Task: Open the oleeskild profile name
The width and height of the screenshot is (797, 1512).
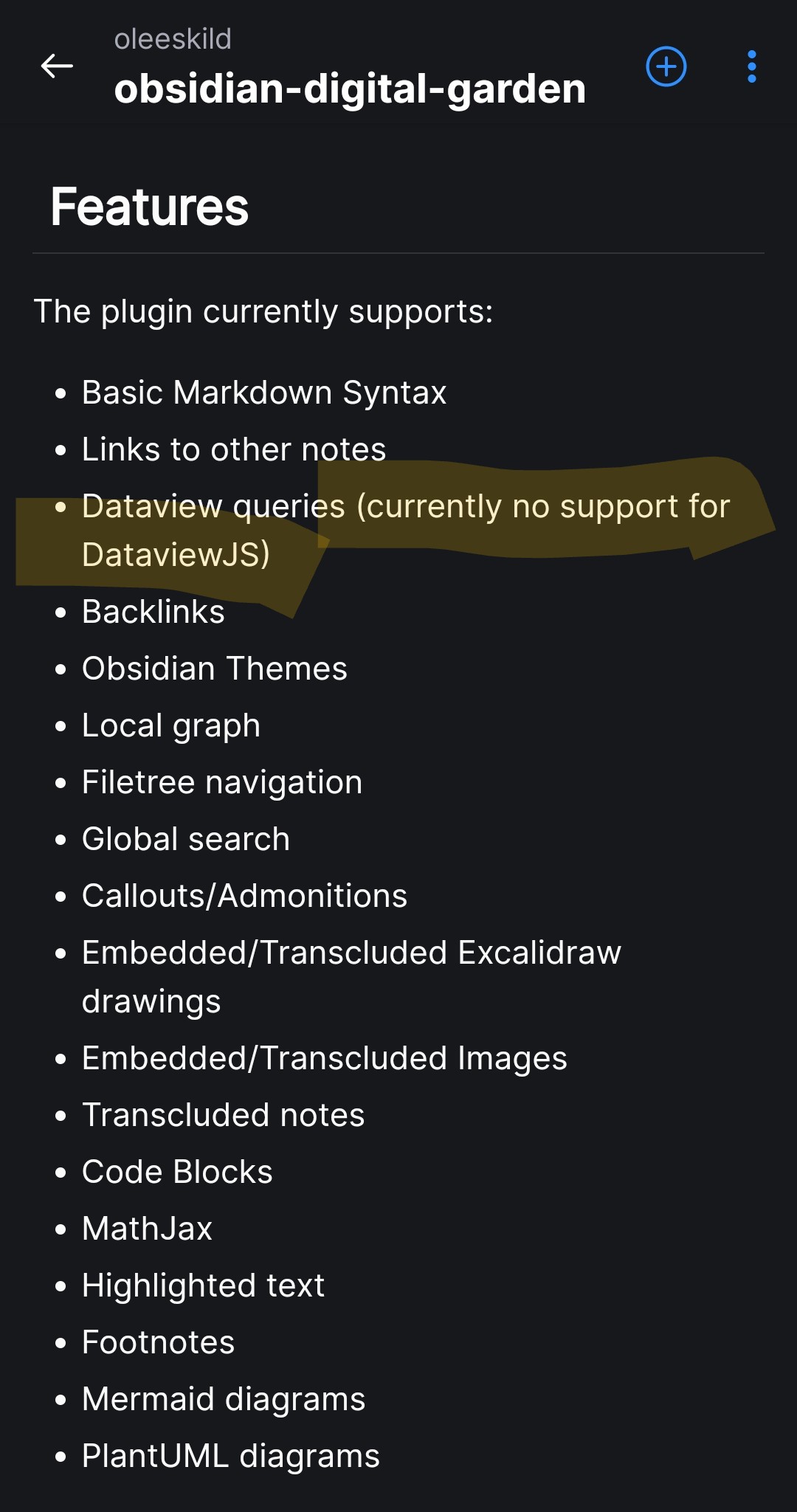Action: [x=174, y=38]
